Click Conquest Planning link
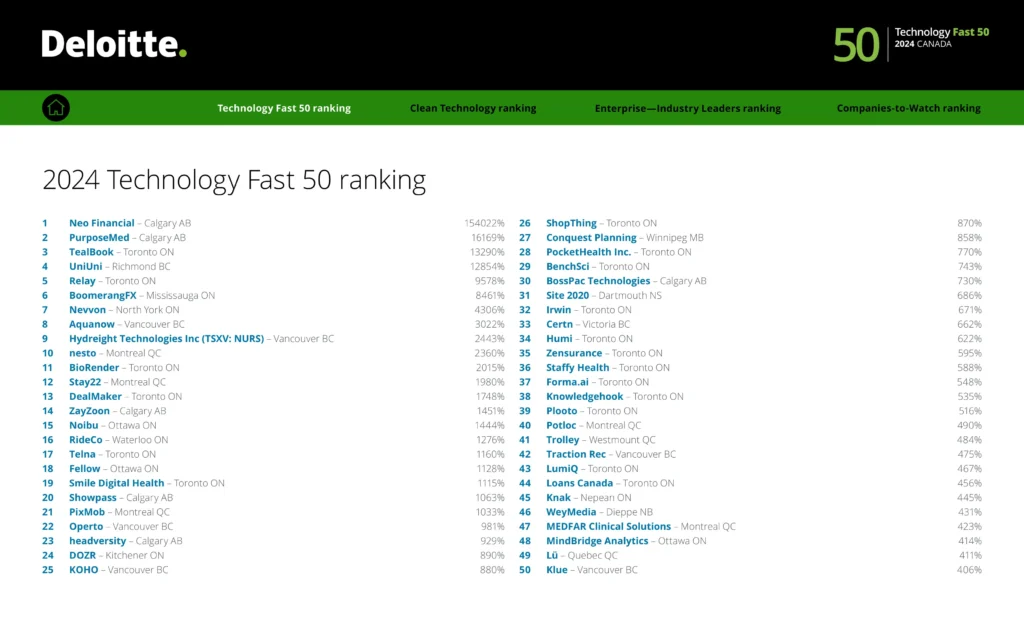Image resolution: width=1024 pixels, height=626 pixels. tap(591, 238)
